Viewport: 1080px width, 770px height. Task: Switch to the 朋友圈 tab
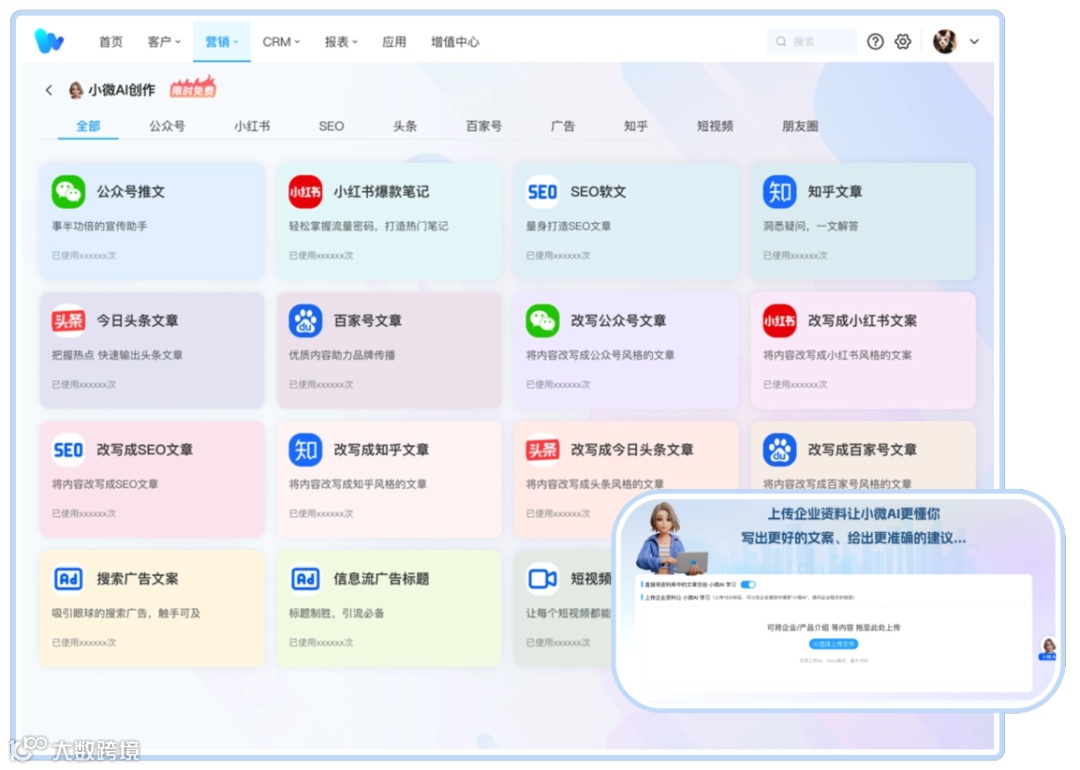tap(800, 126)
